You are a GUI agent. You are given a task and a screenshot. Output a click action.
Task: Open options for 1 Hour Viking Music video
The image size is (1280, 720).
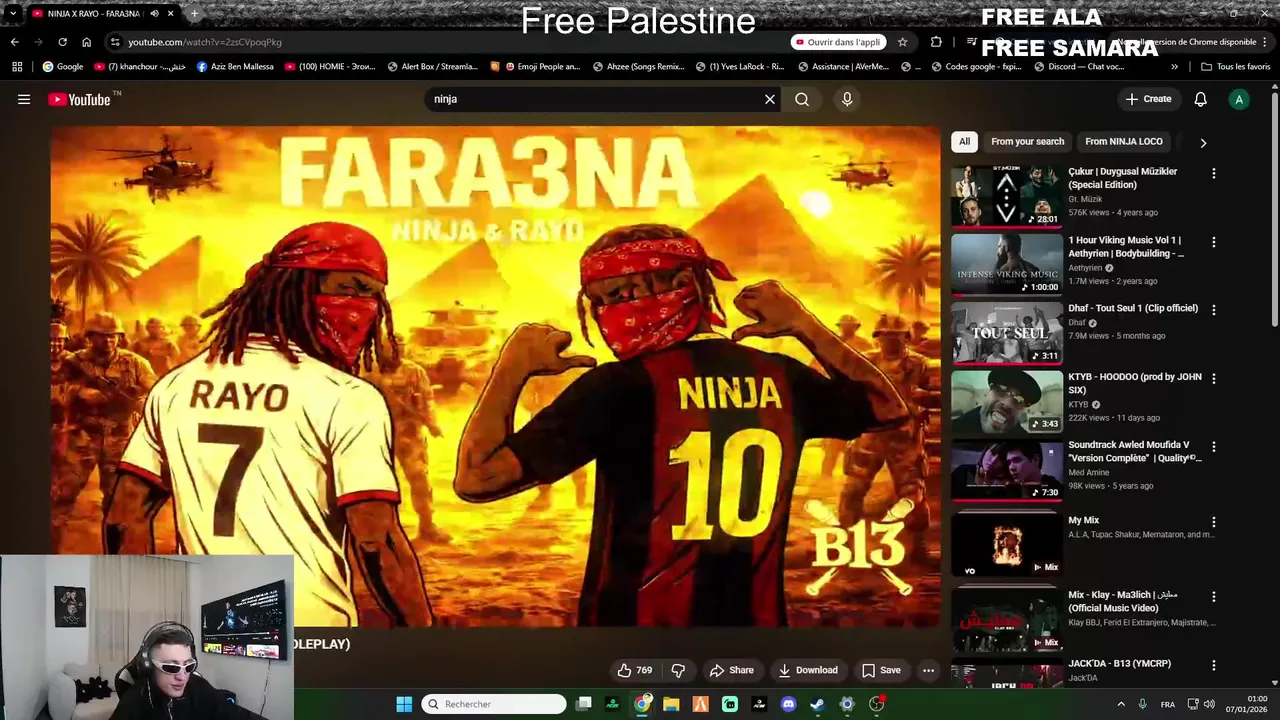[x=1214, y=242]
